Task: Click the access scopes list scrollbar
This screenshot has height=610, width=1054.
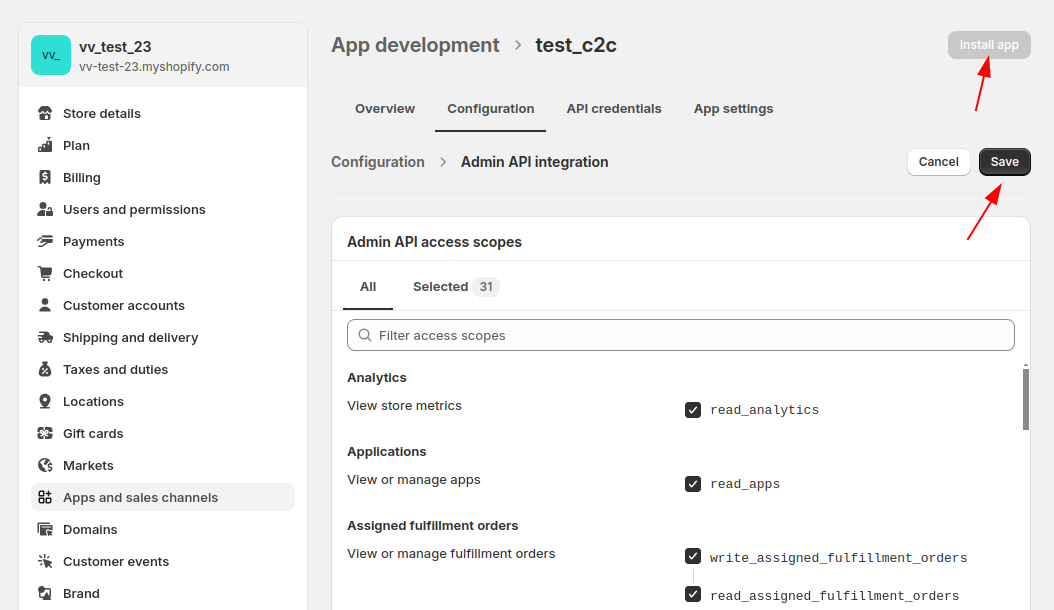Action: click(x=1026, y=399)
